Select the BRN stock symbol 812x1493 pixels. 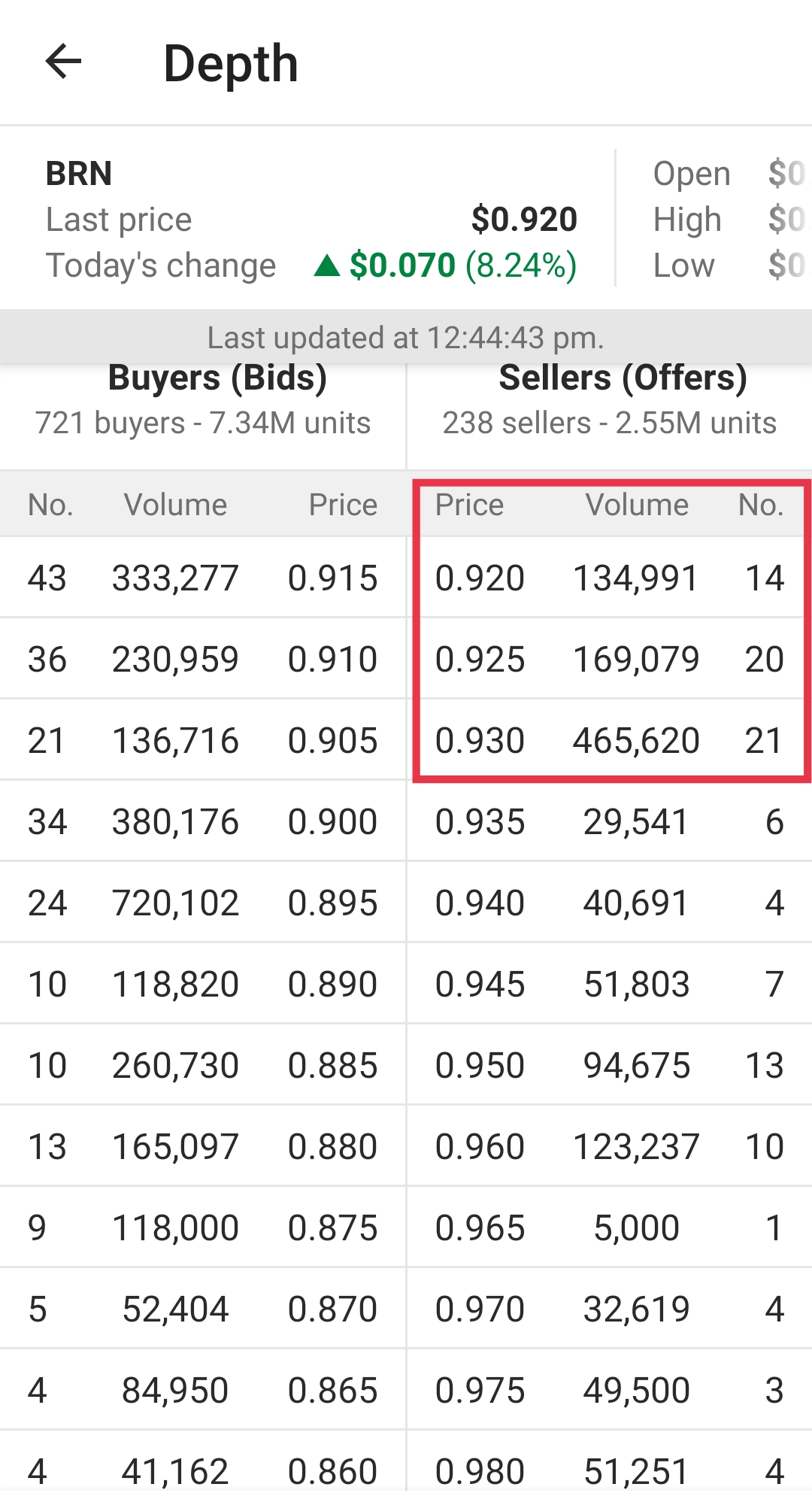point(79,174)
